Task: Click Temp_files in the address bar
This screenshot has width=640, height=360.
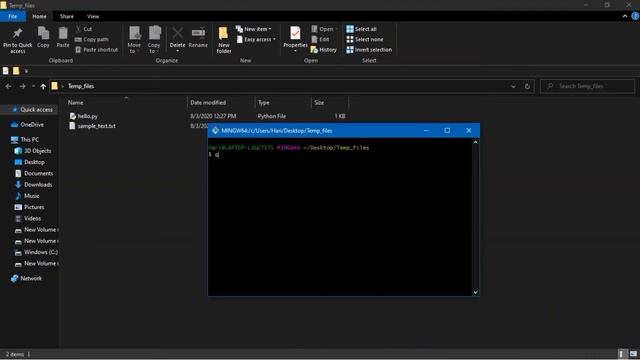Action: [x=81, y=86]
